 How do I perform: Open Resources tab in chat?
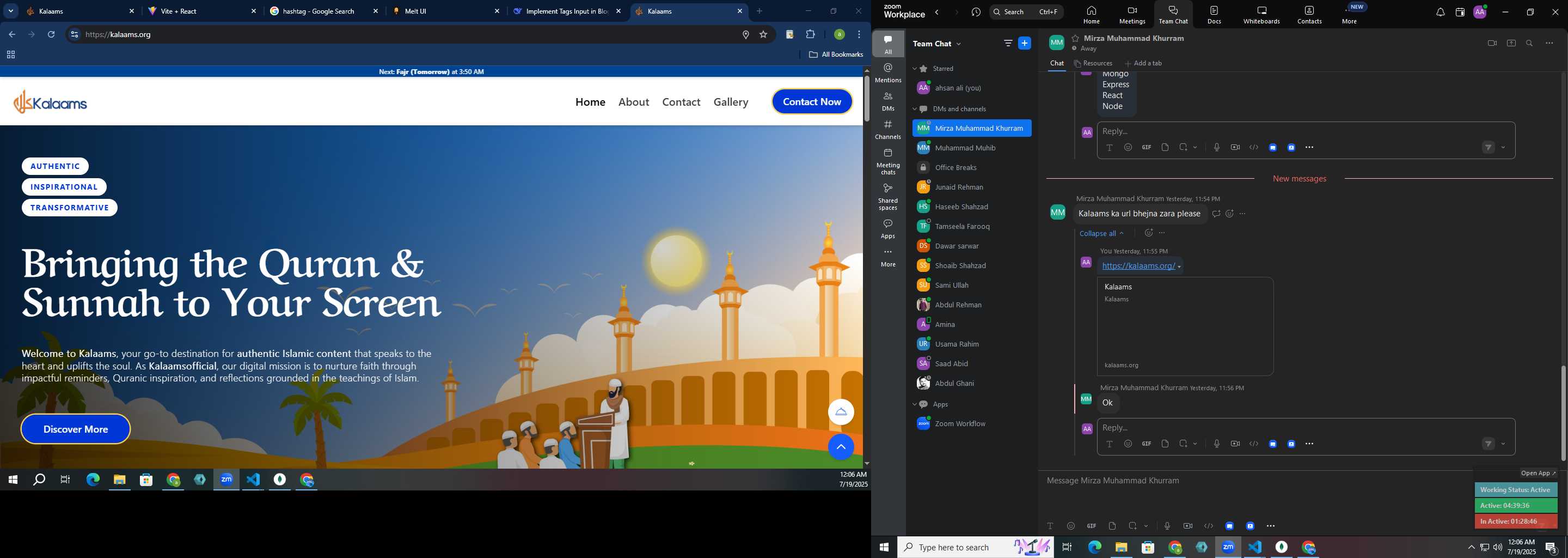1093,63
